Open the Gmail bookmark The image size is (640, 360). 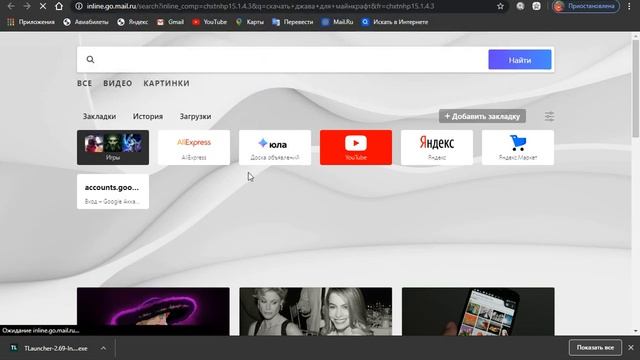click(171, 22)
